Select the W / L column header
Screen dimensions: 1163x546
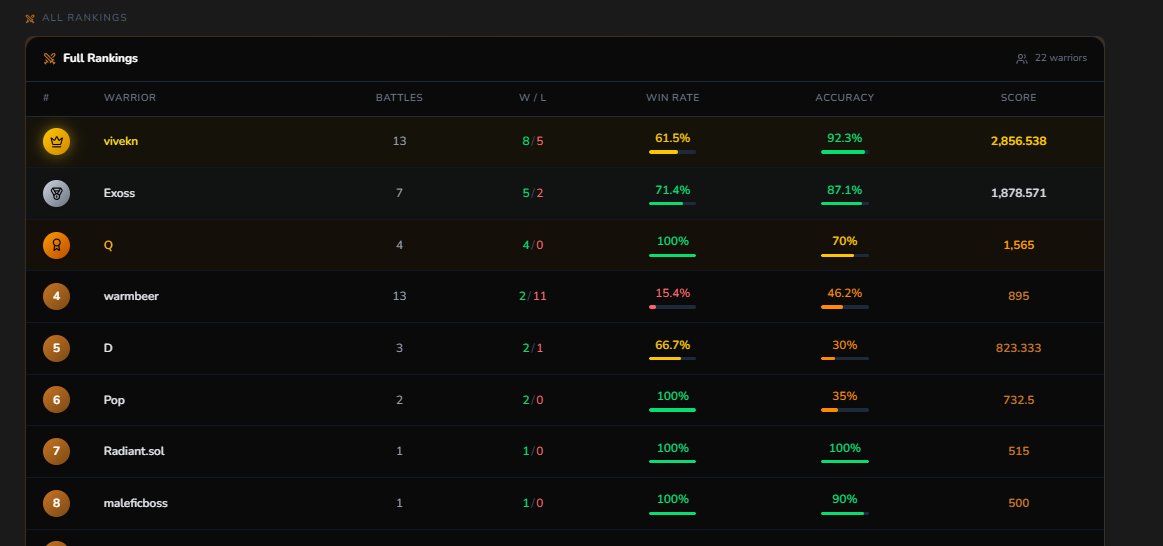point(533,98)
